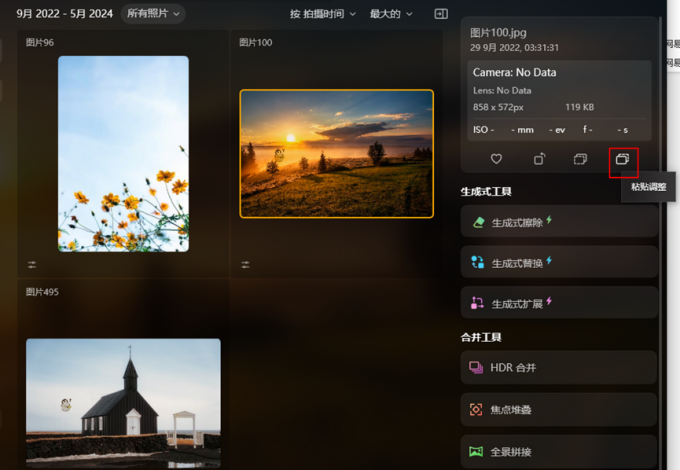Open the 按 拍摄时间 sort dropdown
The image size is (680, 470).
[323, 14]
